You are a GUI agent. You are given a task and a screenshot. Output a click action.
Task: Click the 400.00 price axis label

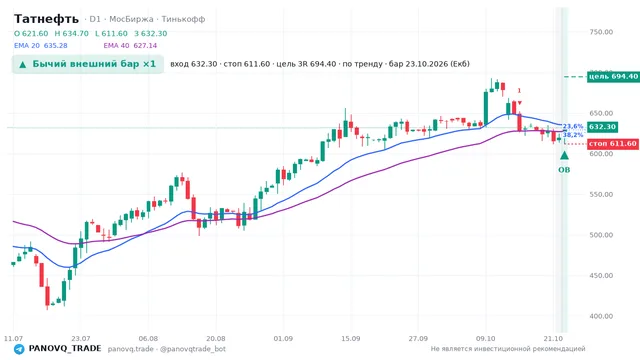click(601, 316)
